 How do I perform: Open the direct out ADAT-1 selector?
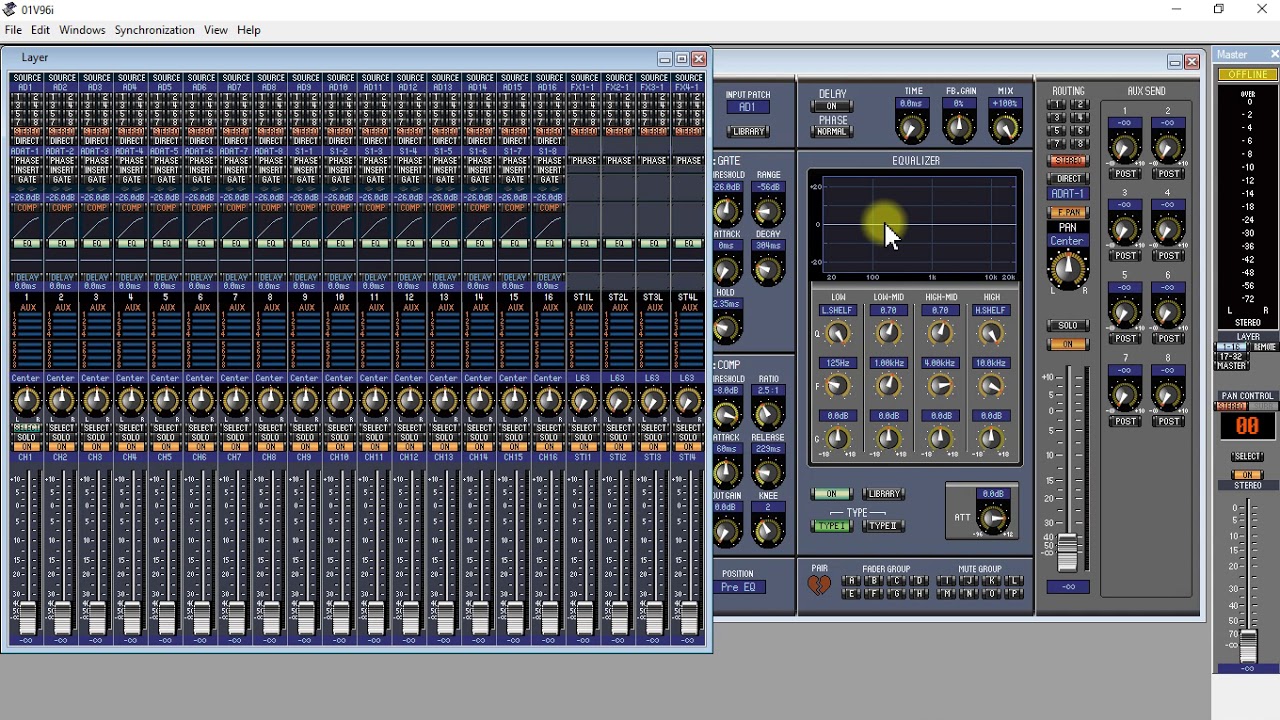click(x=1068, y=194)
